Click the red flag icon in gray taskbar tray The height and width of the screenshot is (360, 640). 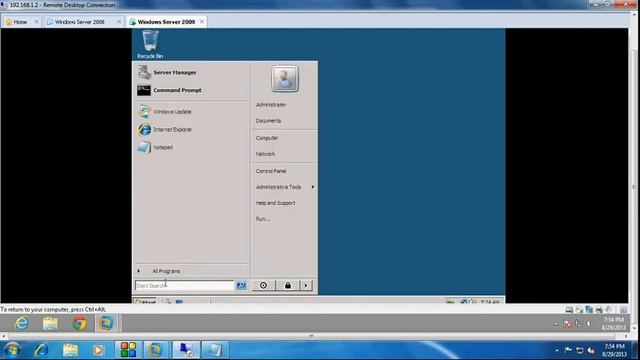point(567,324)
